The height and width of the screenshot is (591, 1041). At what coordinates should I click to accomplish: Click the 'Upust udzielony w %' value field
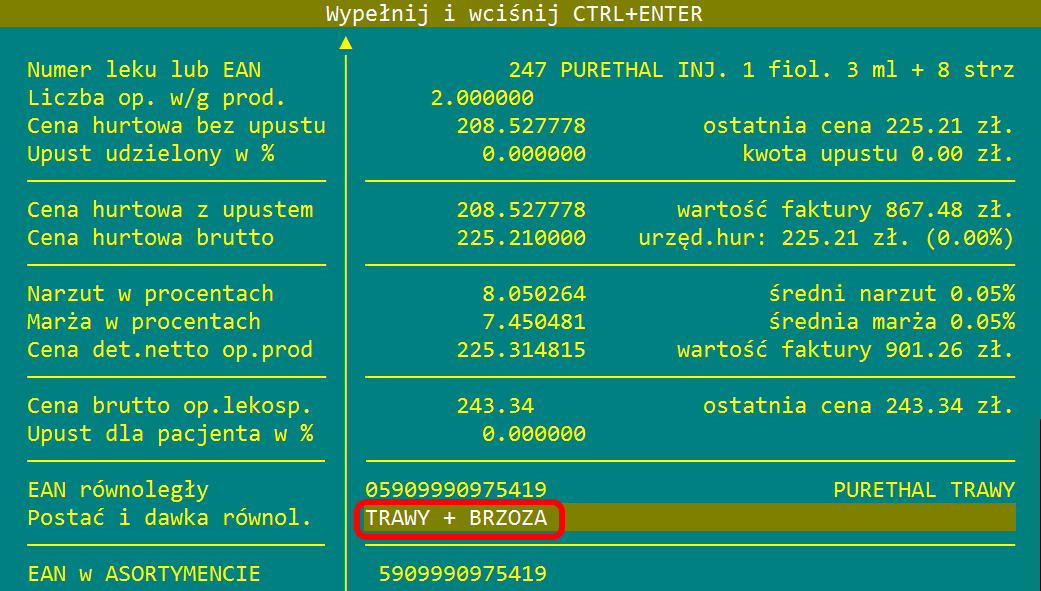click(534, 154)
